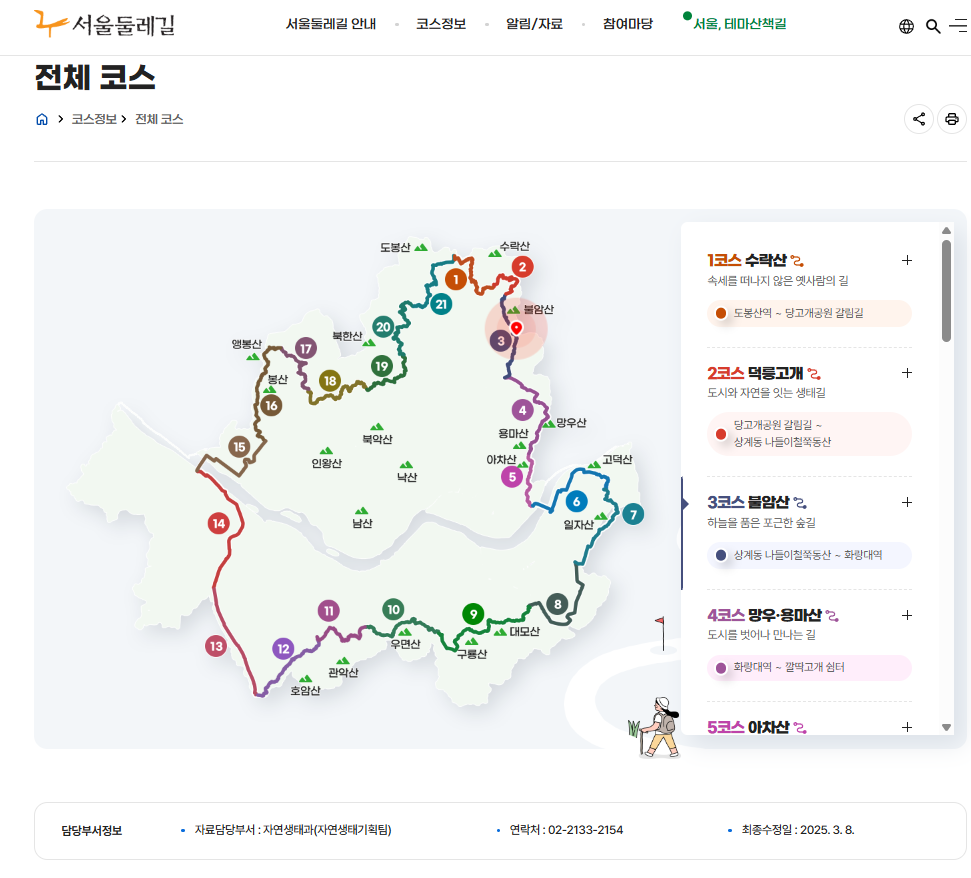Select course marker 11 on map
The height and width of the screenshot is (878, 971).
[x=328, y=611]
